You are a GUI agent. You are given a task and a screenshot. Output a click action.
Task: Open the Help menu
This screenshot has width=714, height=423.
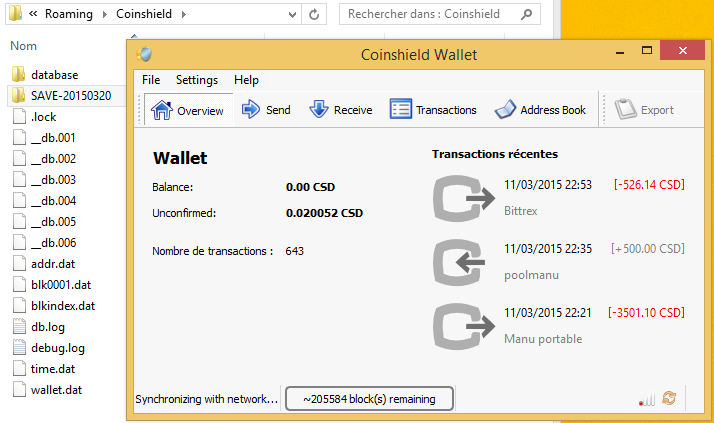[246, 80]
